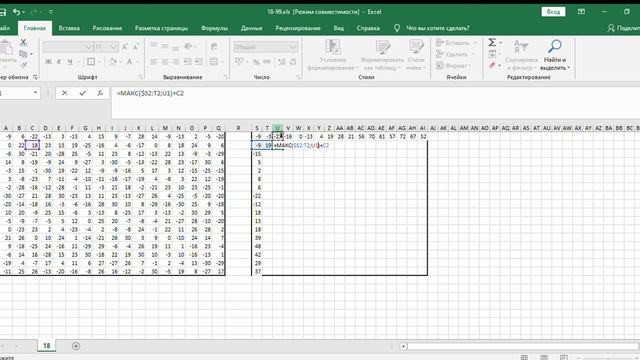Screen dimensions: 640x360
Task: Toggle Italic (К) formatting
Action: pos(59,62)
